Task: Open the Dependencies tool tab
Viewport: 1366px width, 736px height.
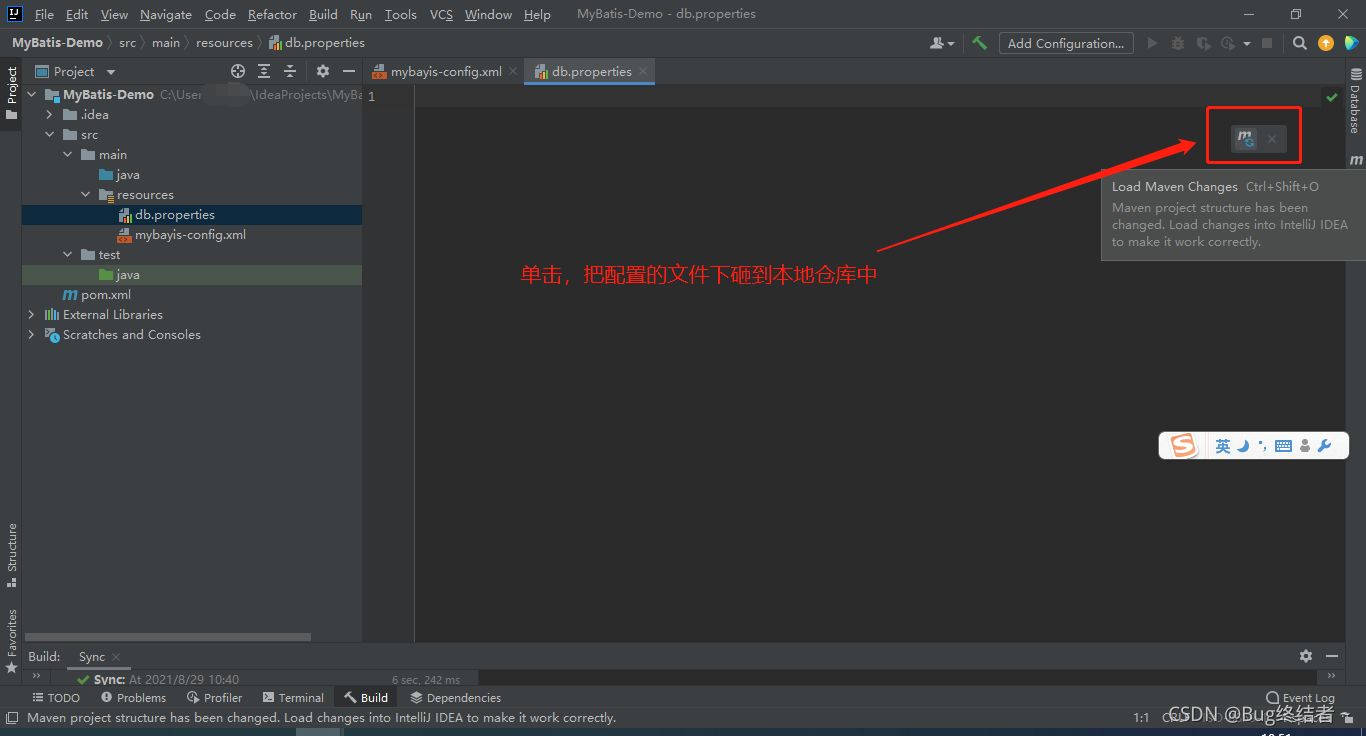Action: [455, 698]
